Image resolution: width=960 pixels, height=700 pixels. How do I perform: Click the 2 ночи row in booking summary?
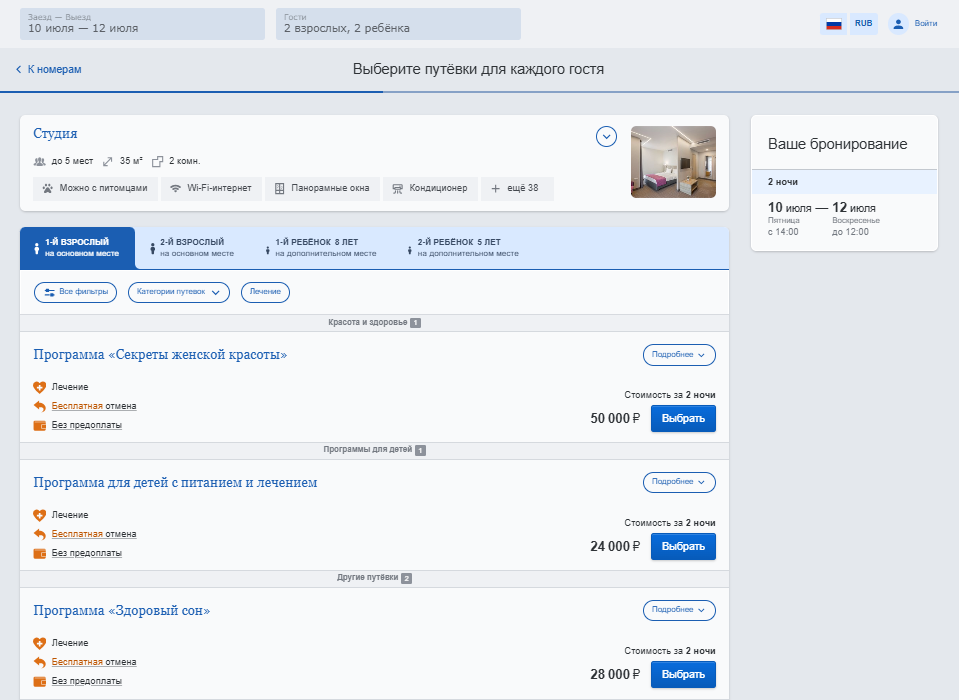pyautogui.click(x=844, y=182)
